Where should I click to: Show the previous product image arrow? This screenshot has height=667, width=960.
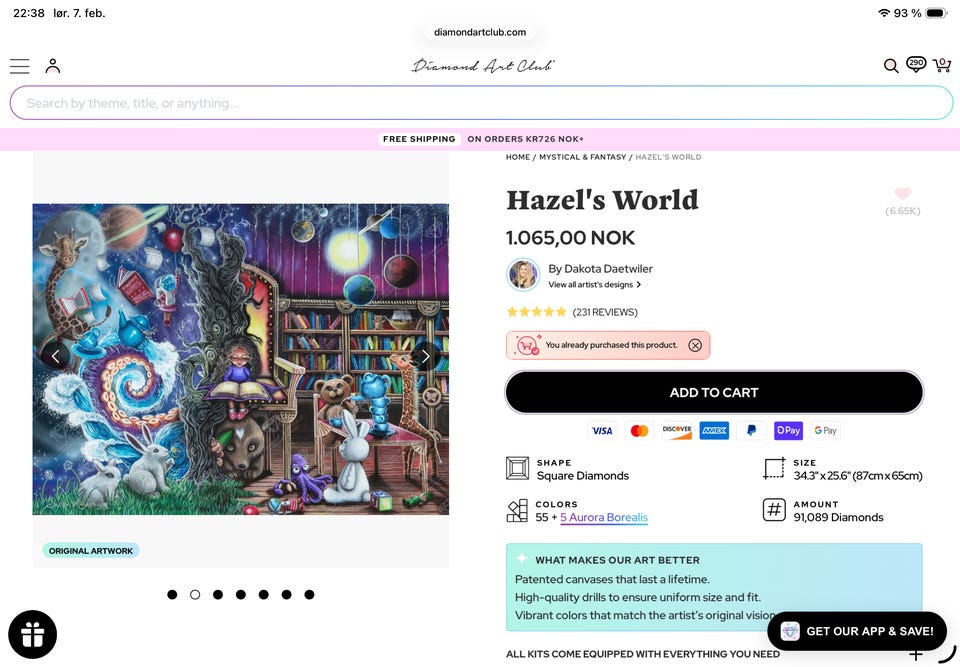[56, 356]
